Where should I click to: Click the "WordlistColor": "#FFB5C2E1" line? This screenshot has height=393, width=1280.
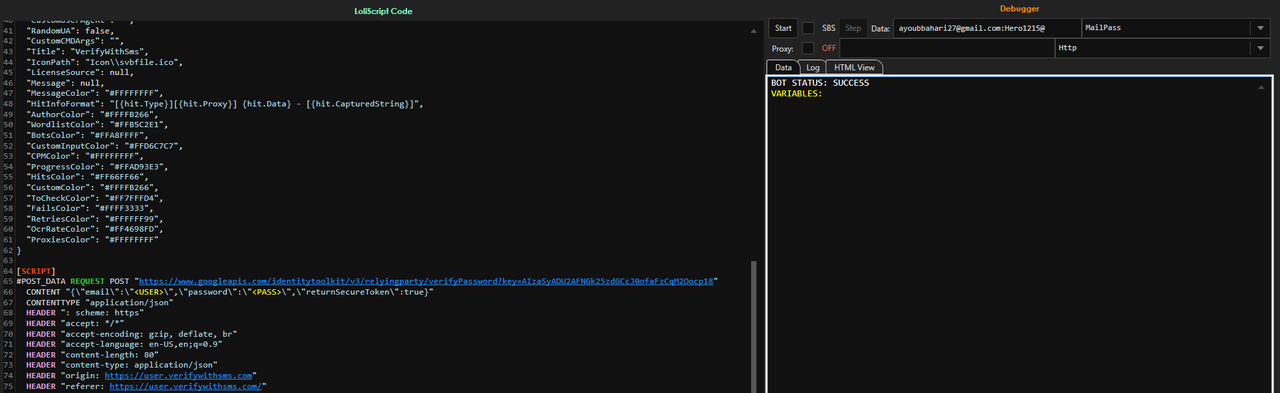pos(96,124)
